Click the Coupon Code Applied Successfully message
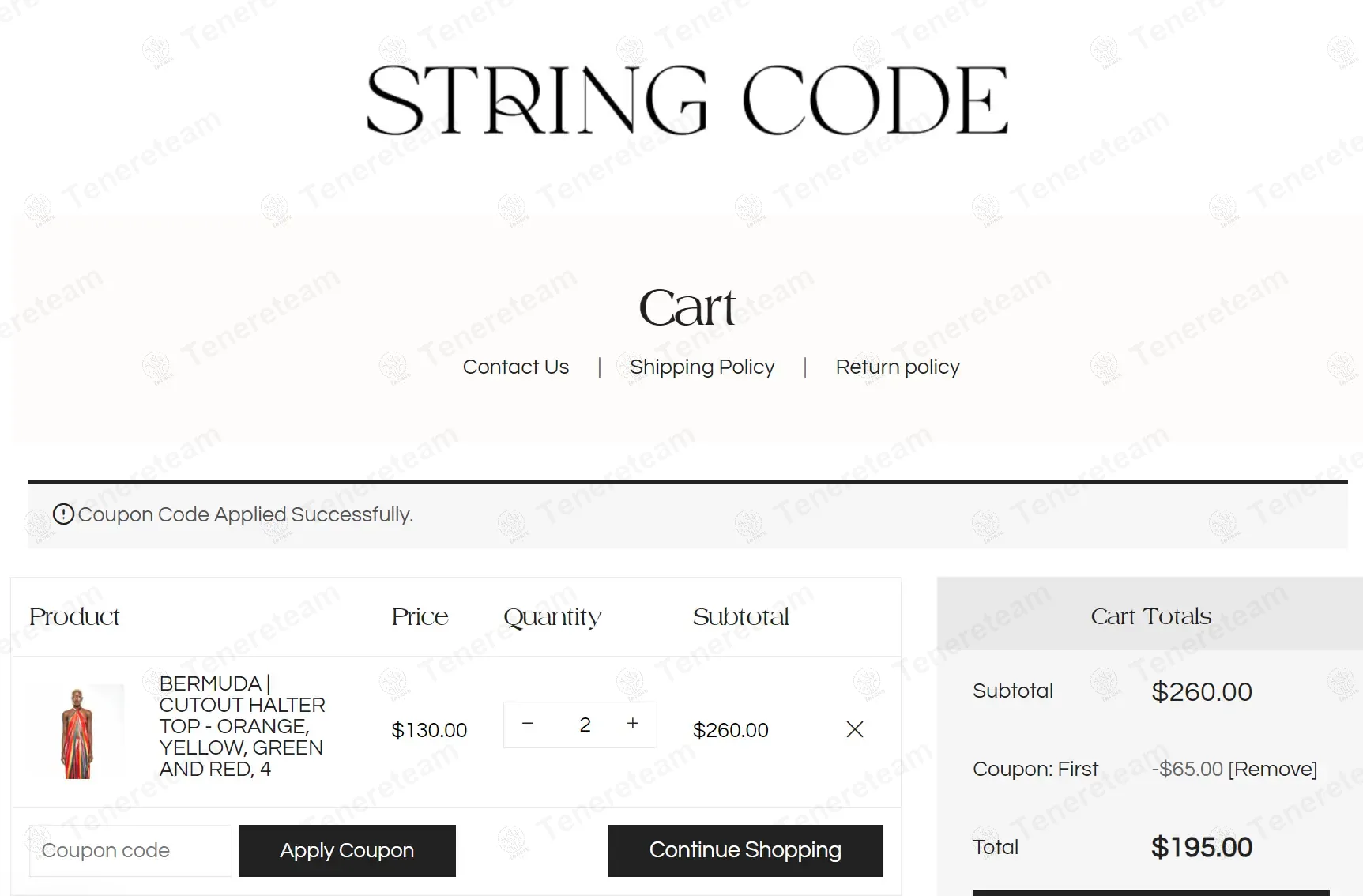The image size is (1363, 896). click(x=245, y=514)
